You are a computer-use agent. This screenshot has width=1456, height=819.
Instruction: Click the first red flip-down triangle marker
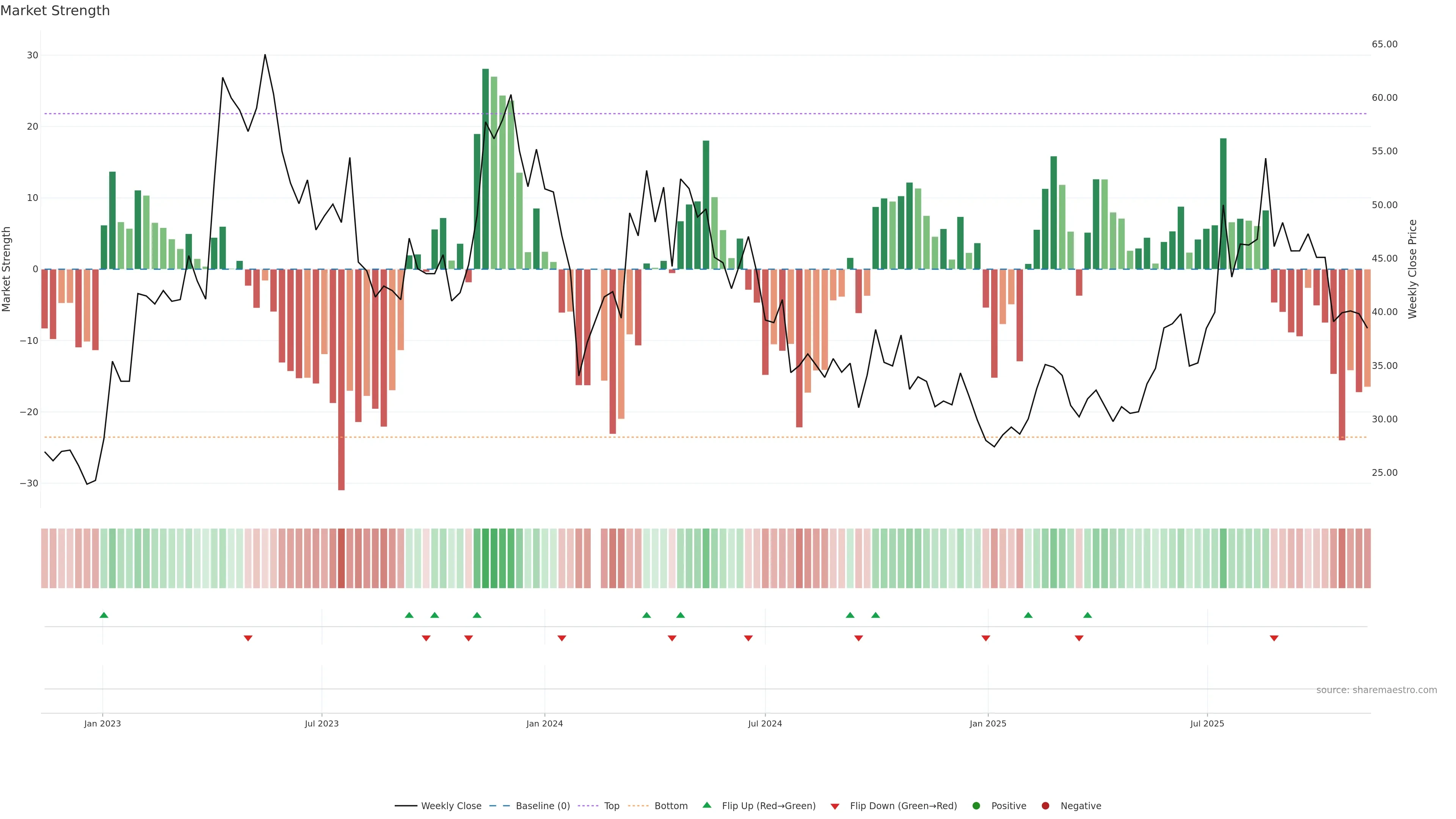point(248,638)
